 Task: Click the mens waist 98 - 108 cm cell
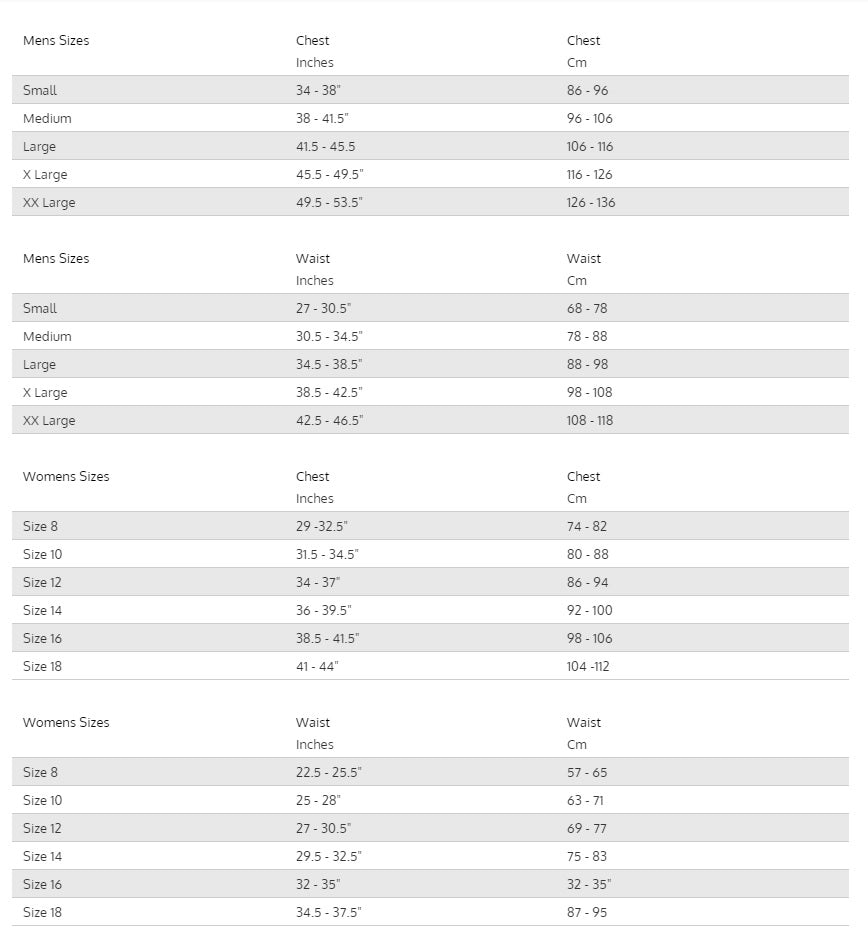pyautogui.click(x=590, y=392)
